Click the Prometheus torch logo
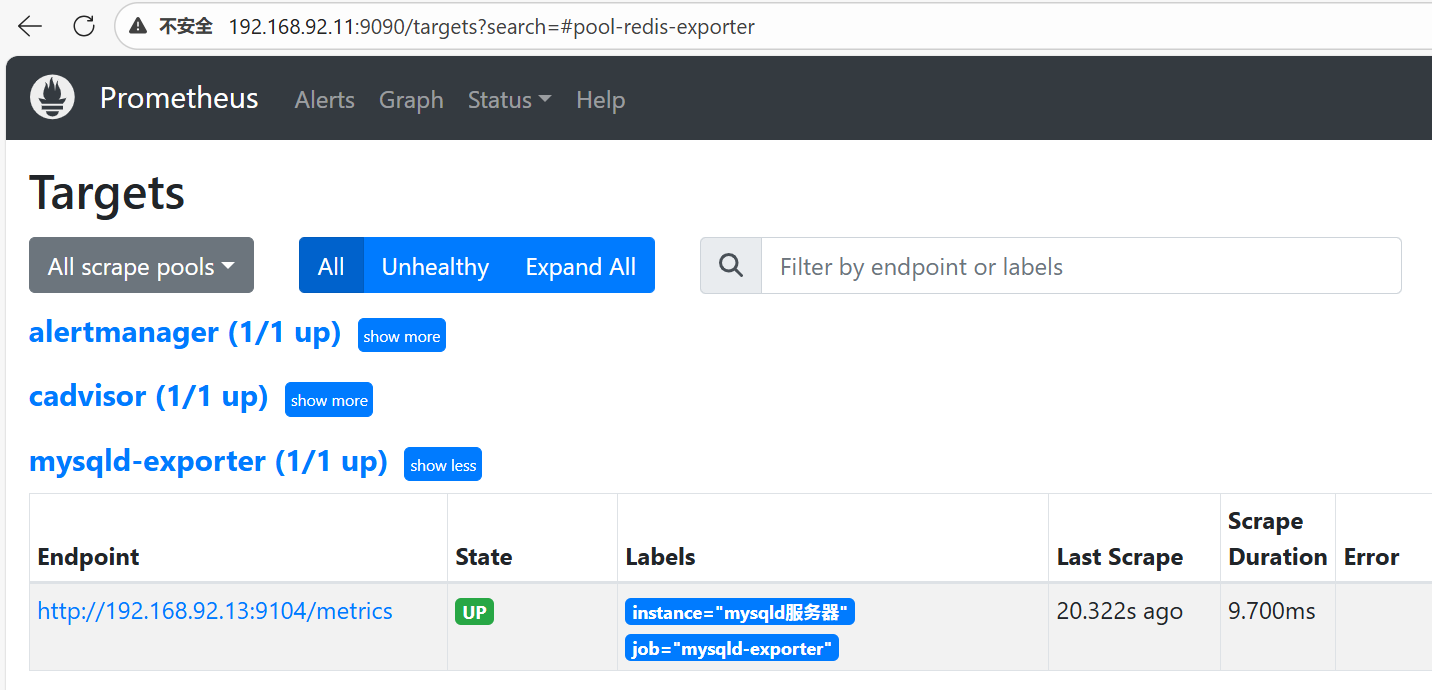The image size is (1432, 690). [x=52, y=98]
